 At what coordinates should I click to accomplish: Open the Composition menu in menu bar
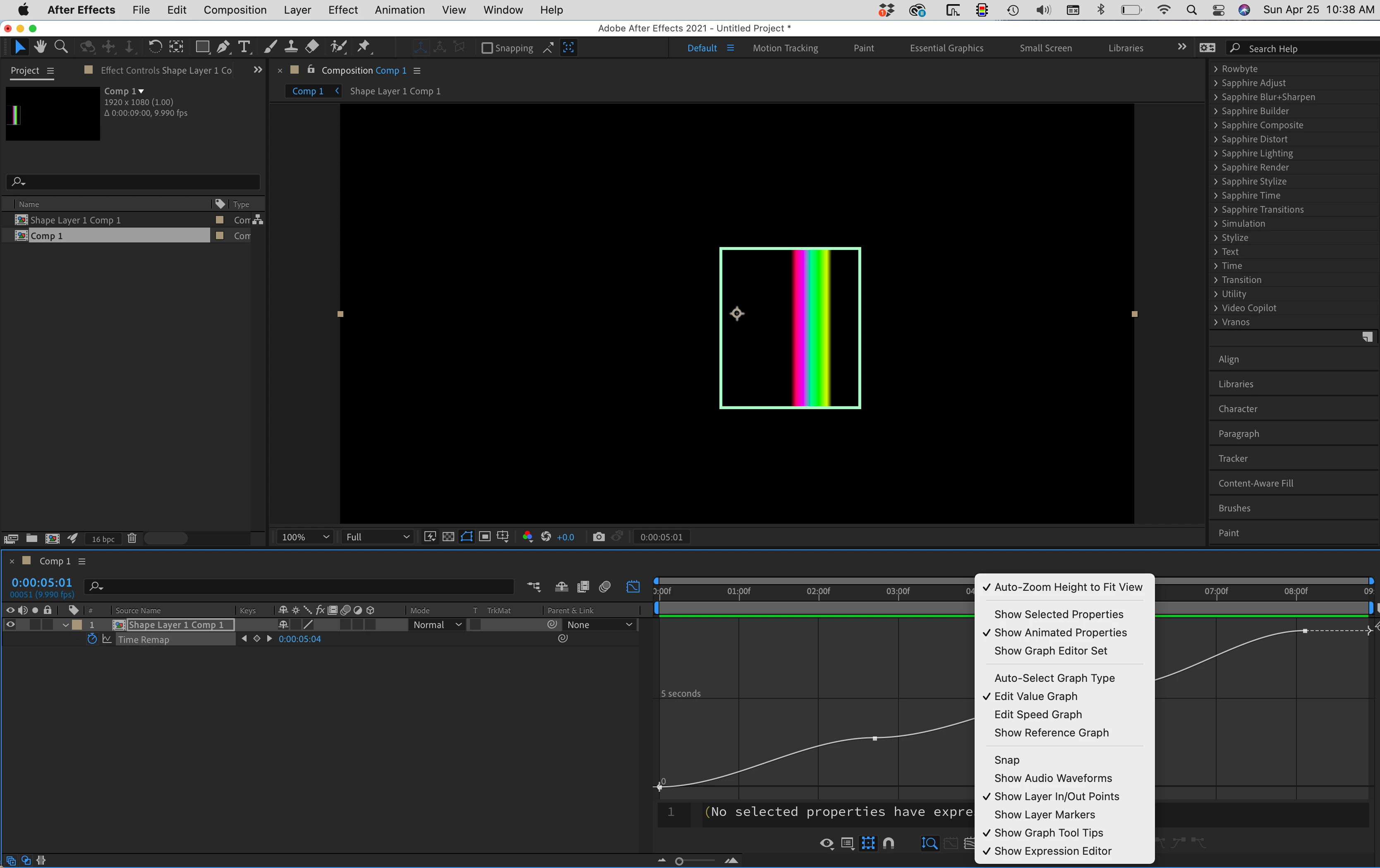click(235, 10)
